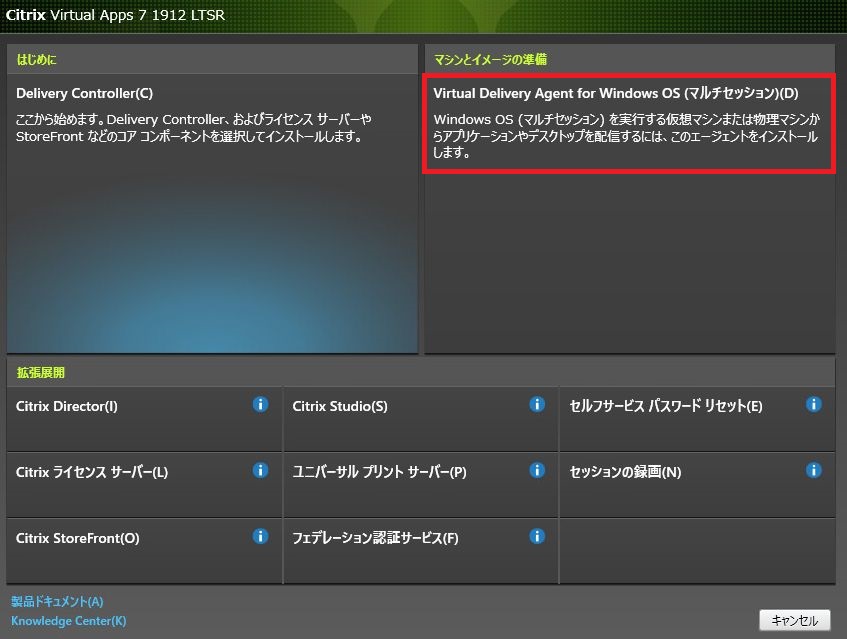The width and height of the screenshot is (847, 639).
Task: Install フェデレーション認証サービス(F)
Action: point(375,538)
